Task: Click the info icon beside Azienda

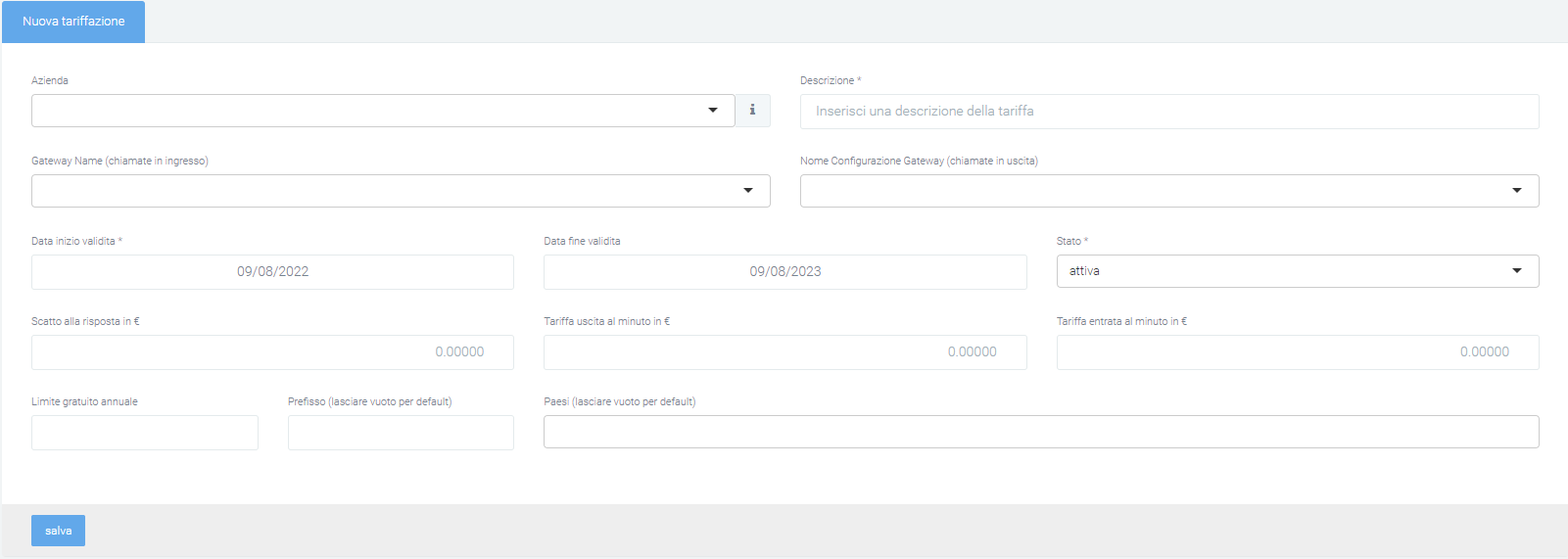Action: click(752, 111)
